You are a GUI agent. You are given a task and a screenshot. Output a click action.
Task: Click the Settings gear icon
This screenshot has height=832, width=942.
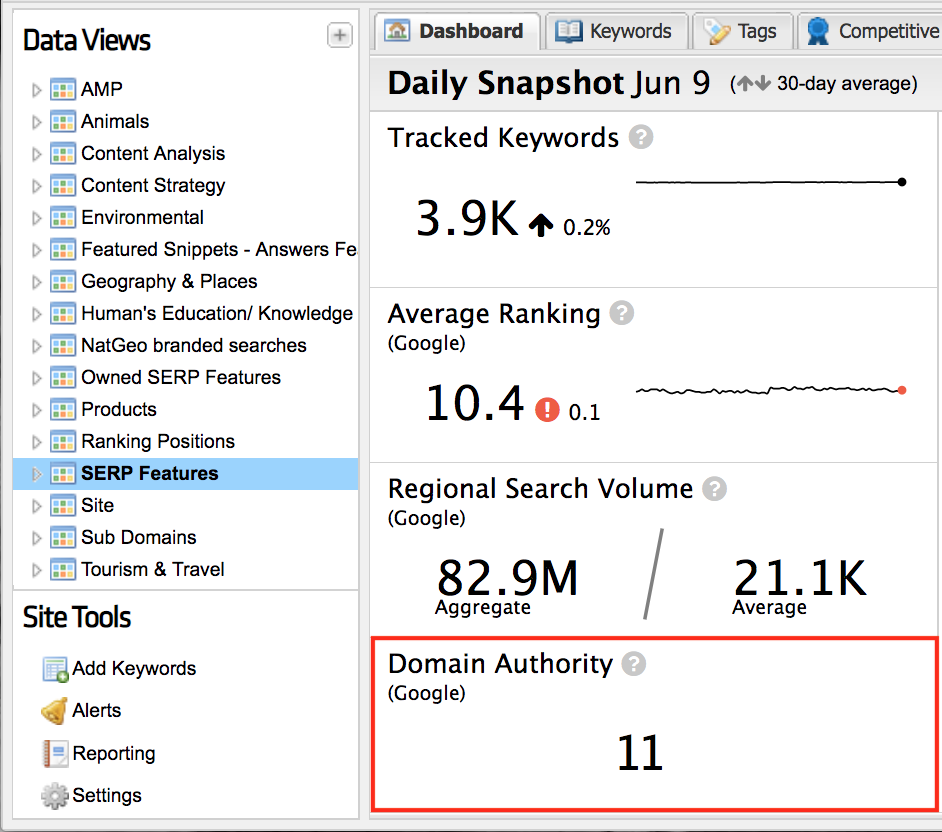tap(54, 796)
